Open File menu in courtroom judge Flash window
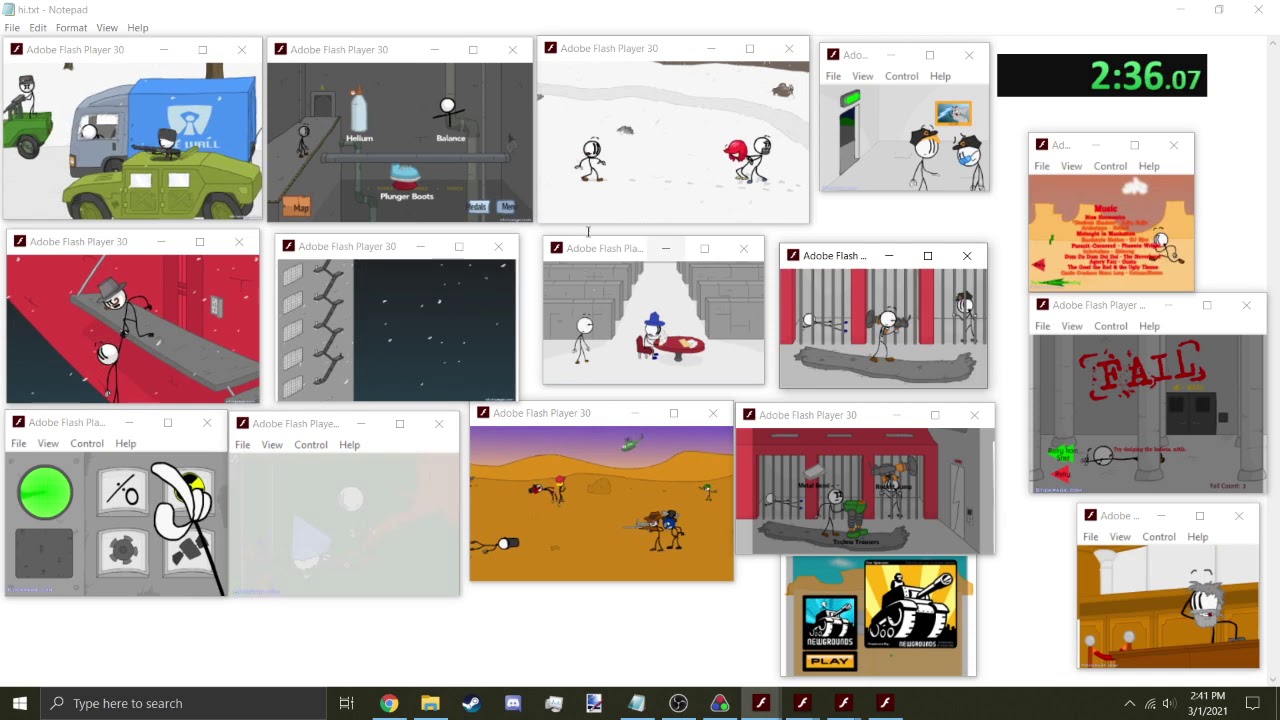The height and width of the screenshot is (720, 1280). coord(1090,537)
